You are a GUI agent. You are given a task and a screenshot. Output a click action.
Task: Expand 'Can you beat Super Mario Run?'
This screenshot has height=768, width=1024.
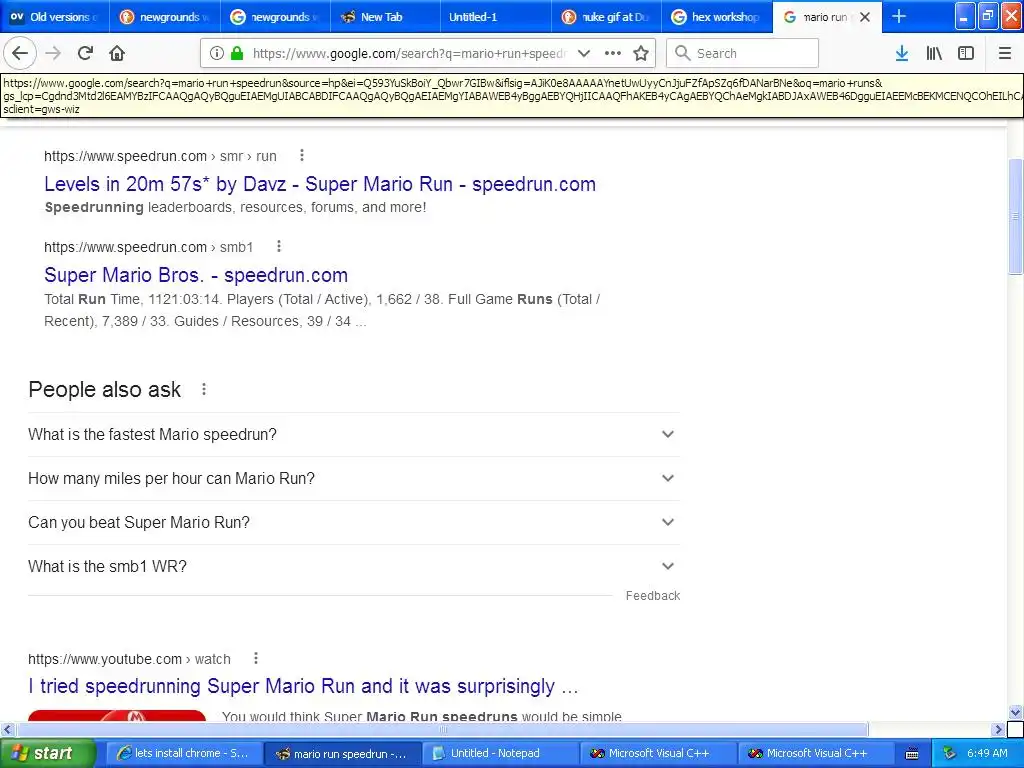[x=354, y=522]
